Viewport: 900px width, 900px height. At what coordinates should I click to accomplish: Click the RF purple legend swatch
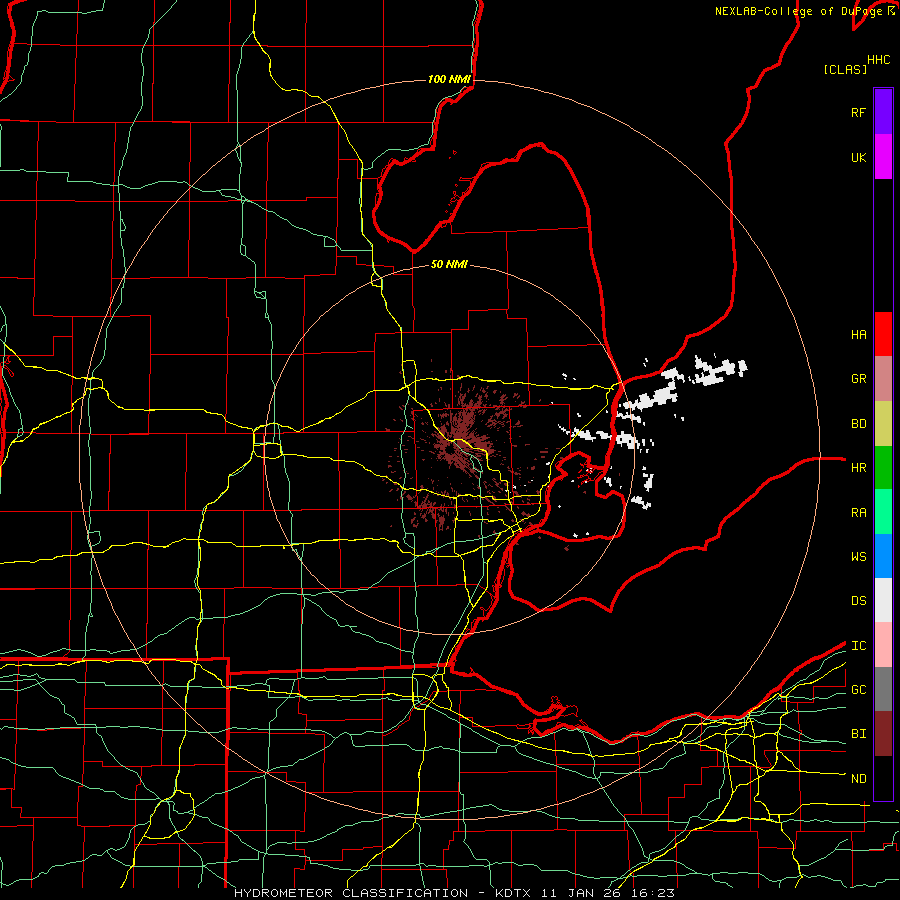pos(883,112)
